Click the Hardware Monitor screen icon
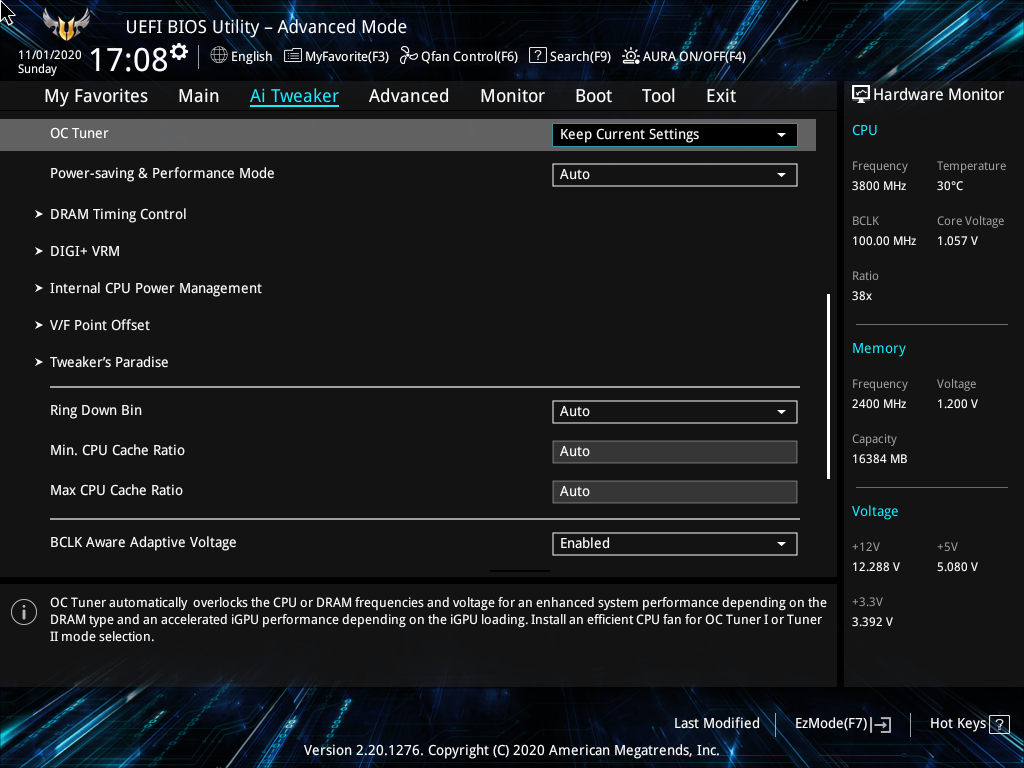The height and width of the screenshot is (768, 1024). coord(861,95)
